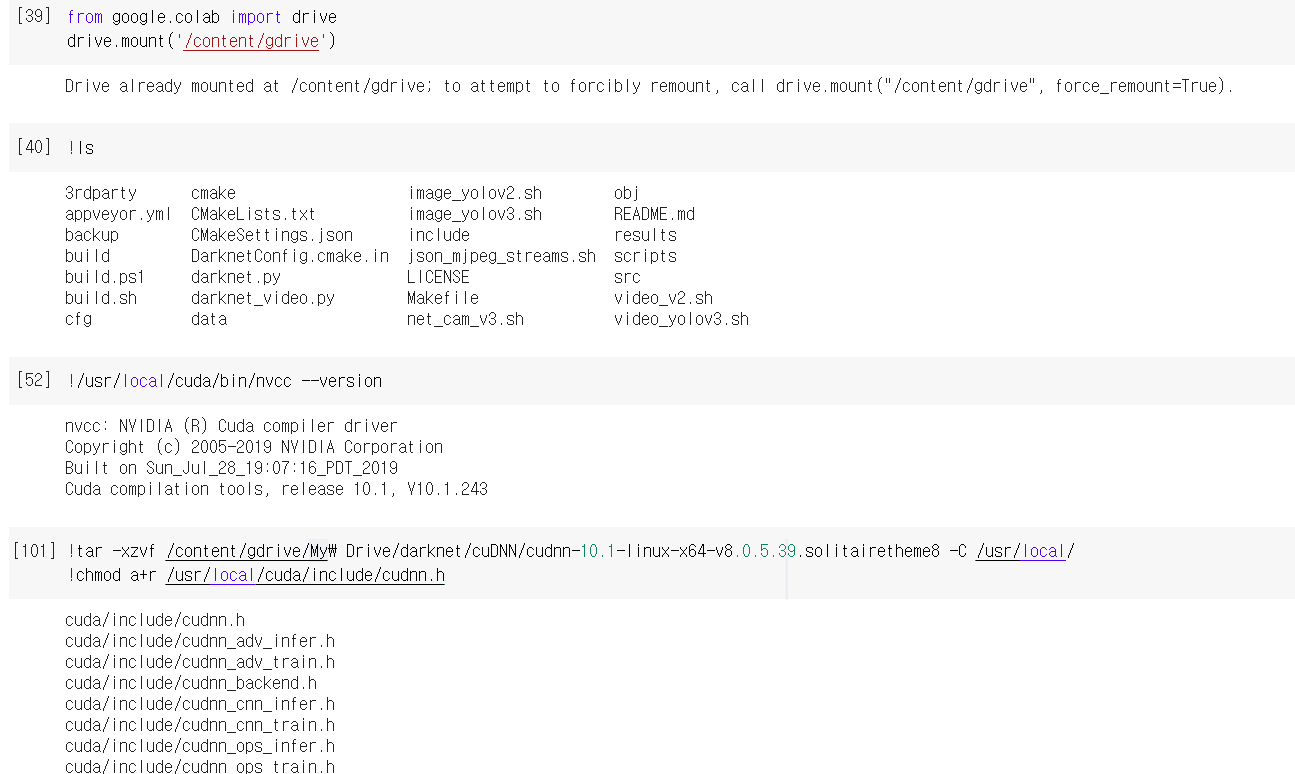The height and width of the screenshot is (774, 1295).
Task: Click 'cuda/include/cudnn_backend.h' output line
Action: pyautogui.click(x=191, y=683)
